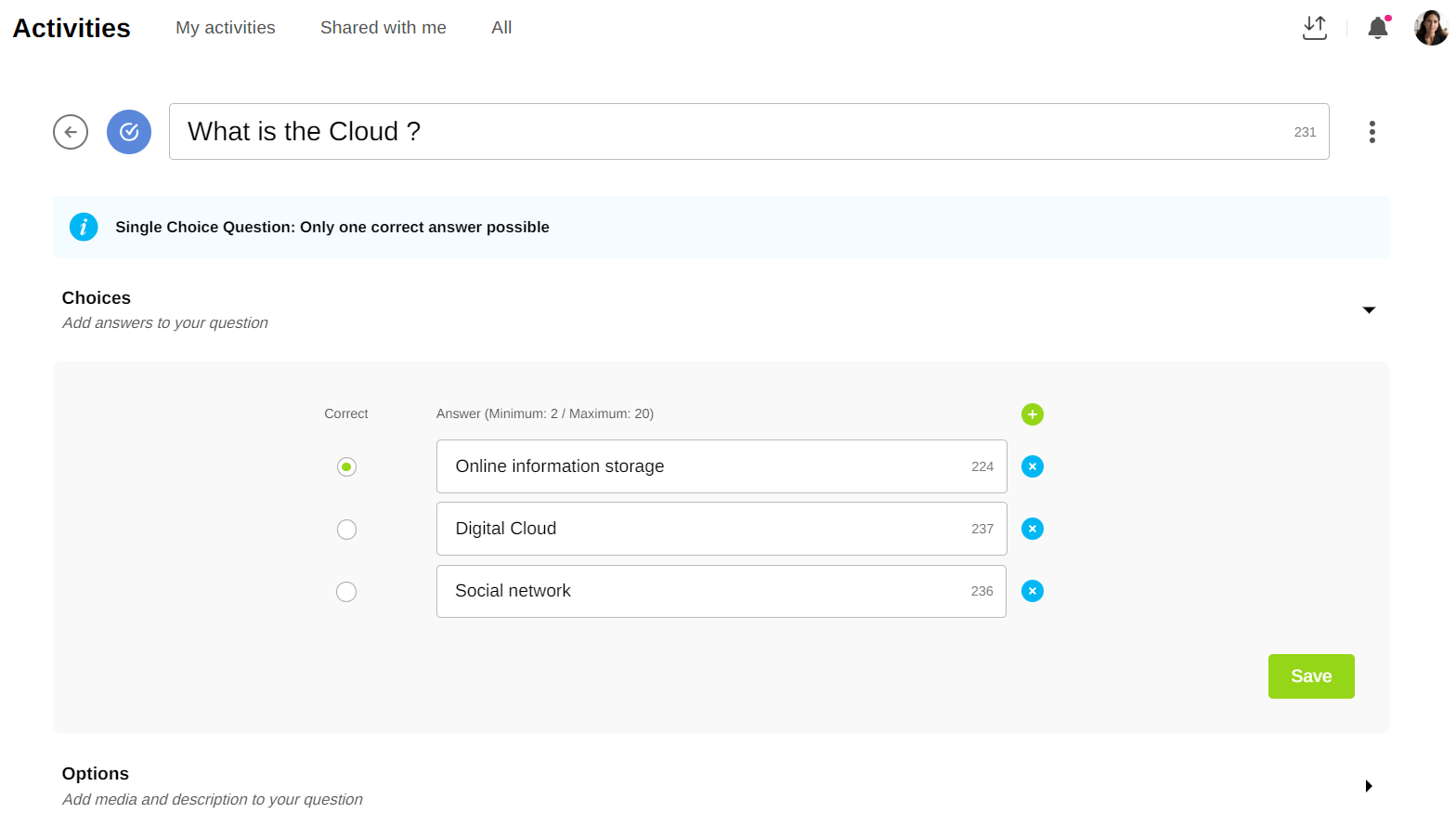Delete the 'Digital Cloud' answer
The image size is (1456, 826).
(1032, 529)
